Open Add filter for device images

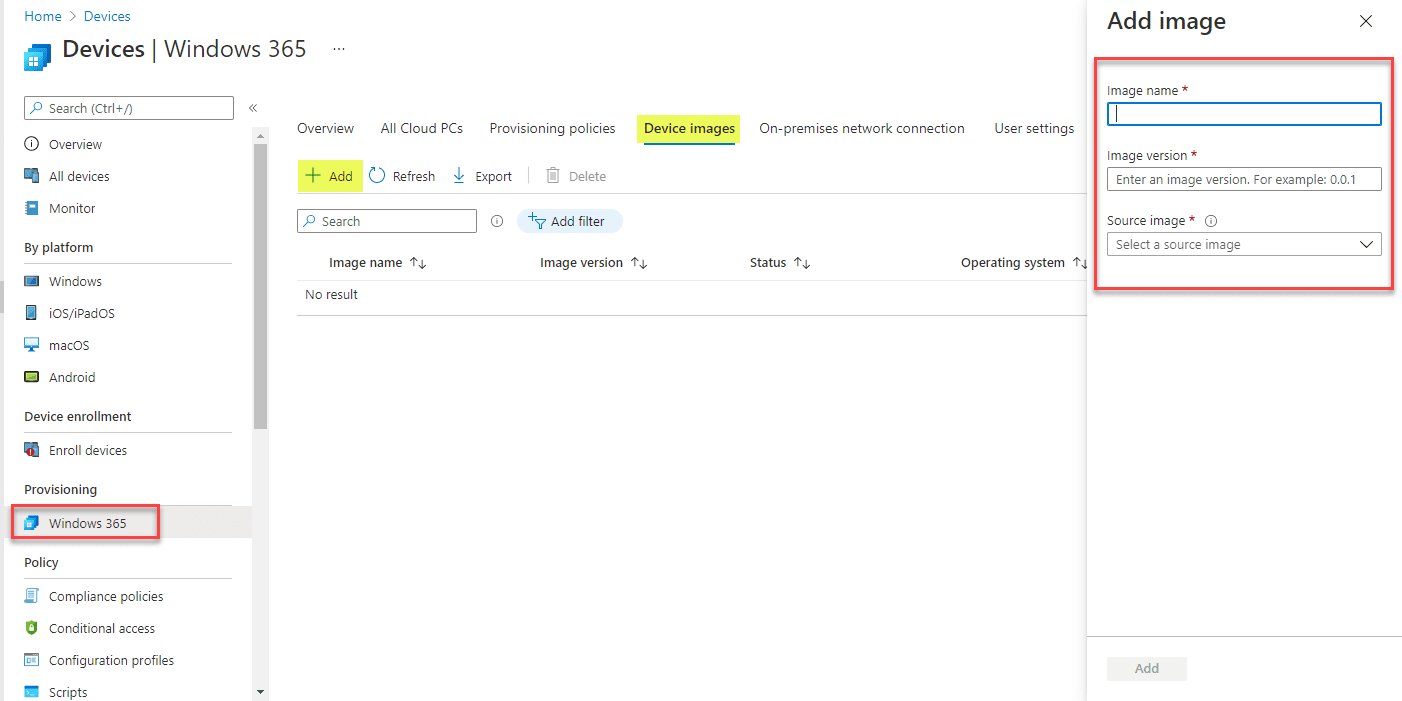569,221
